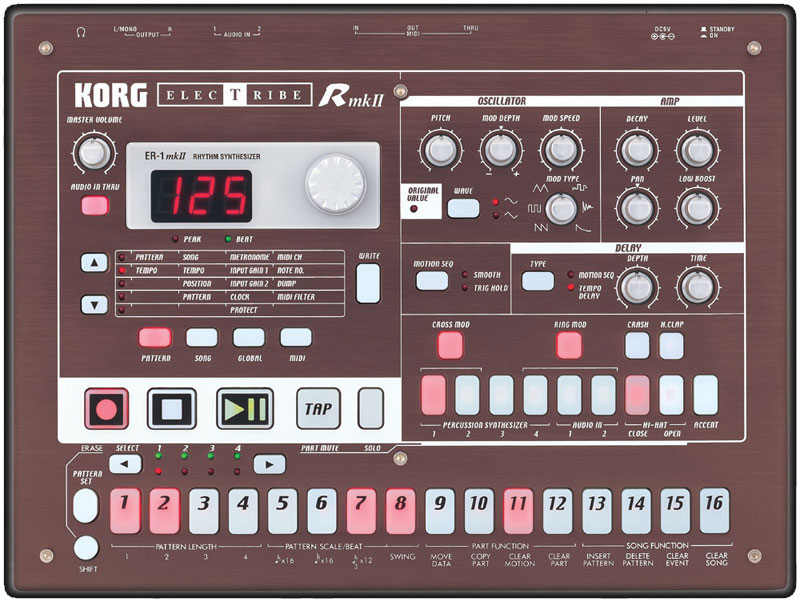Viewport: 800px width, 602px height.
Task: Click the Amp Decay knob
Action: (x=637, y=150)
